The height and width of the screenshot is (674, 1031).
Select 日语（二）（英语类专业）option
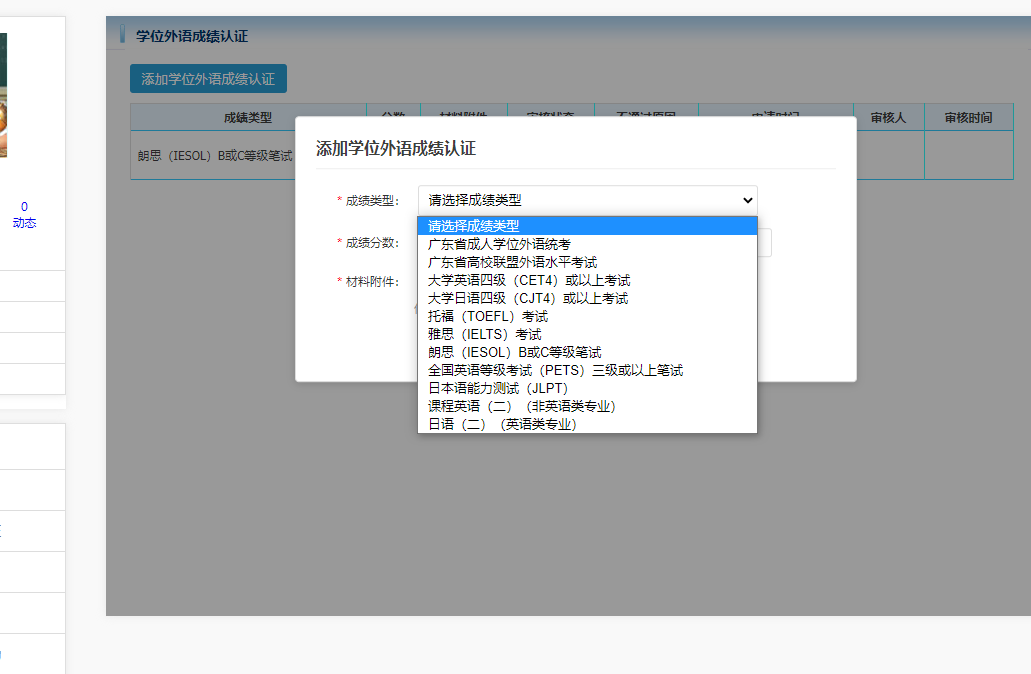coord(503,424)
